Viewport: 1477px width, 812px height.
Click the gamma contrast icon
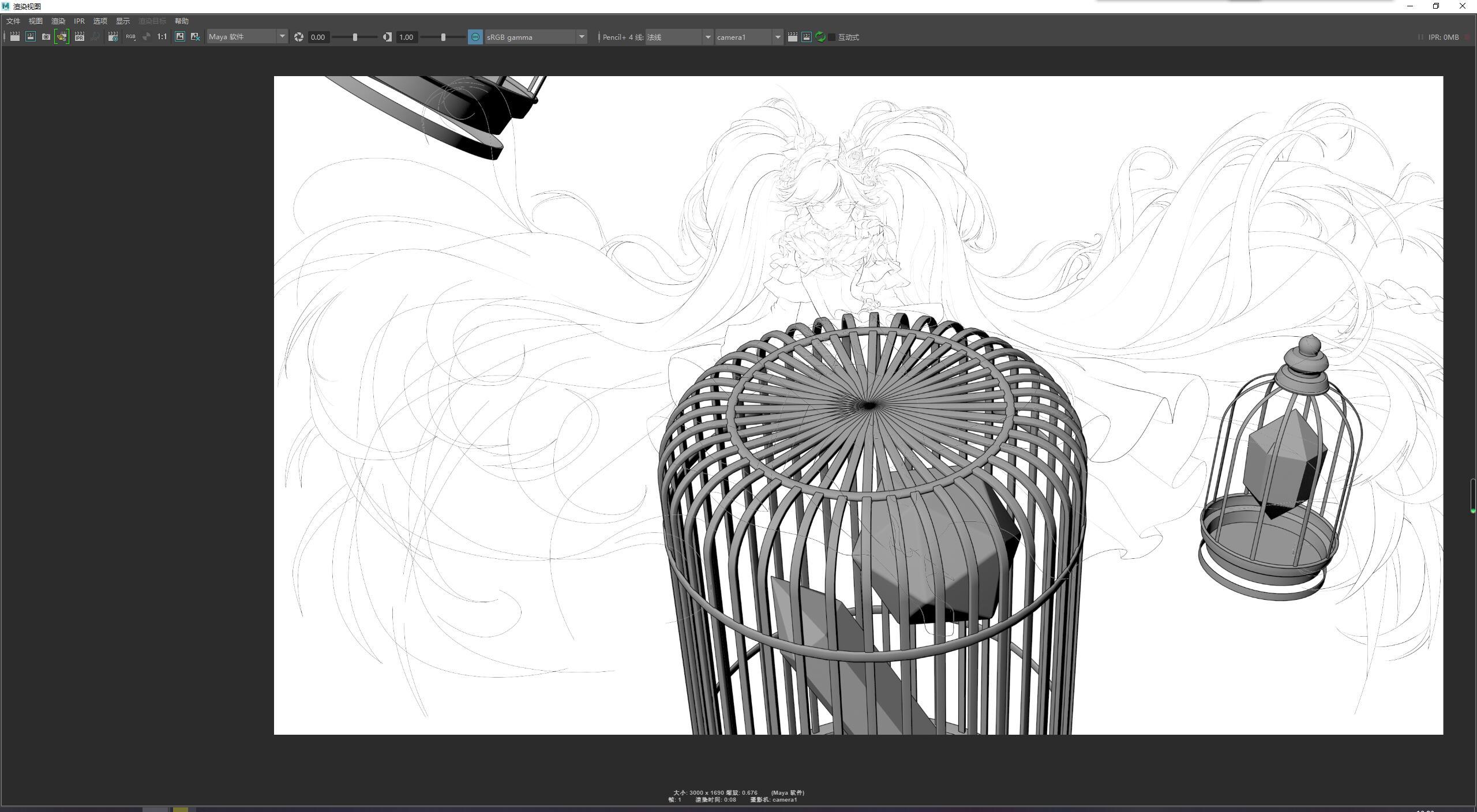coord(387,37)
